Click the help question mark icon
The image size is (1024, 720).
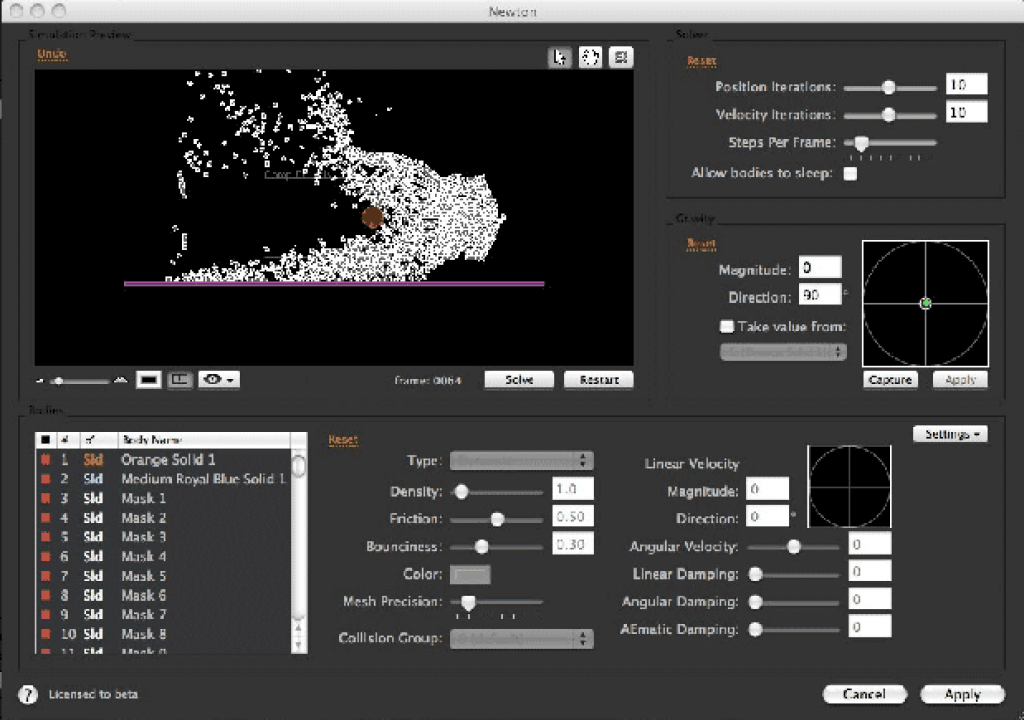pos(27,694)
